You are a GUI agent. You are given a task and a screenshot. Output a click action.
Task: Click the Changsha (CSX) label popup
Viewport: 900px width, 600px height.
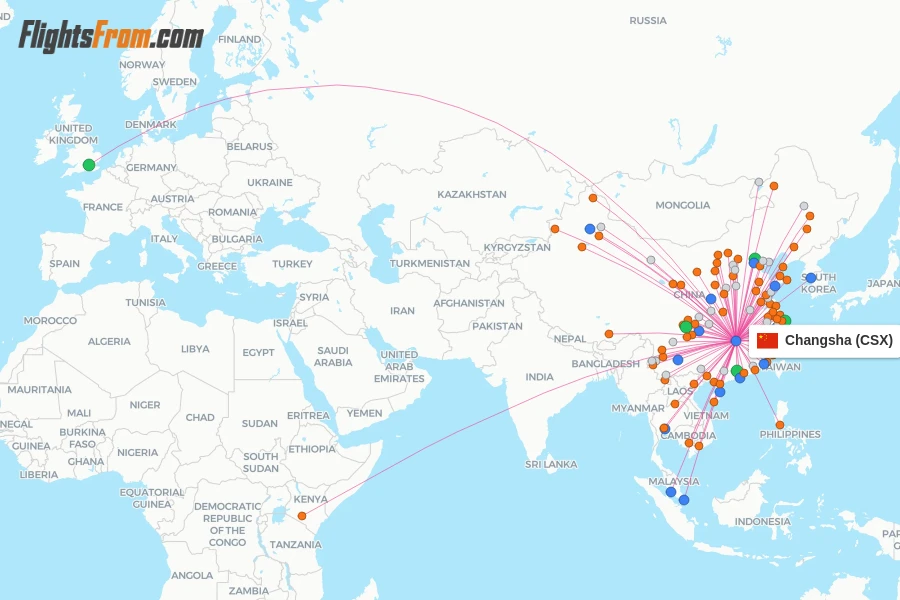[x=825, y=340]
